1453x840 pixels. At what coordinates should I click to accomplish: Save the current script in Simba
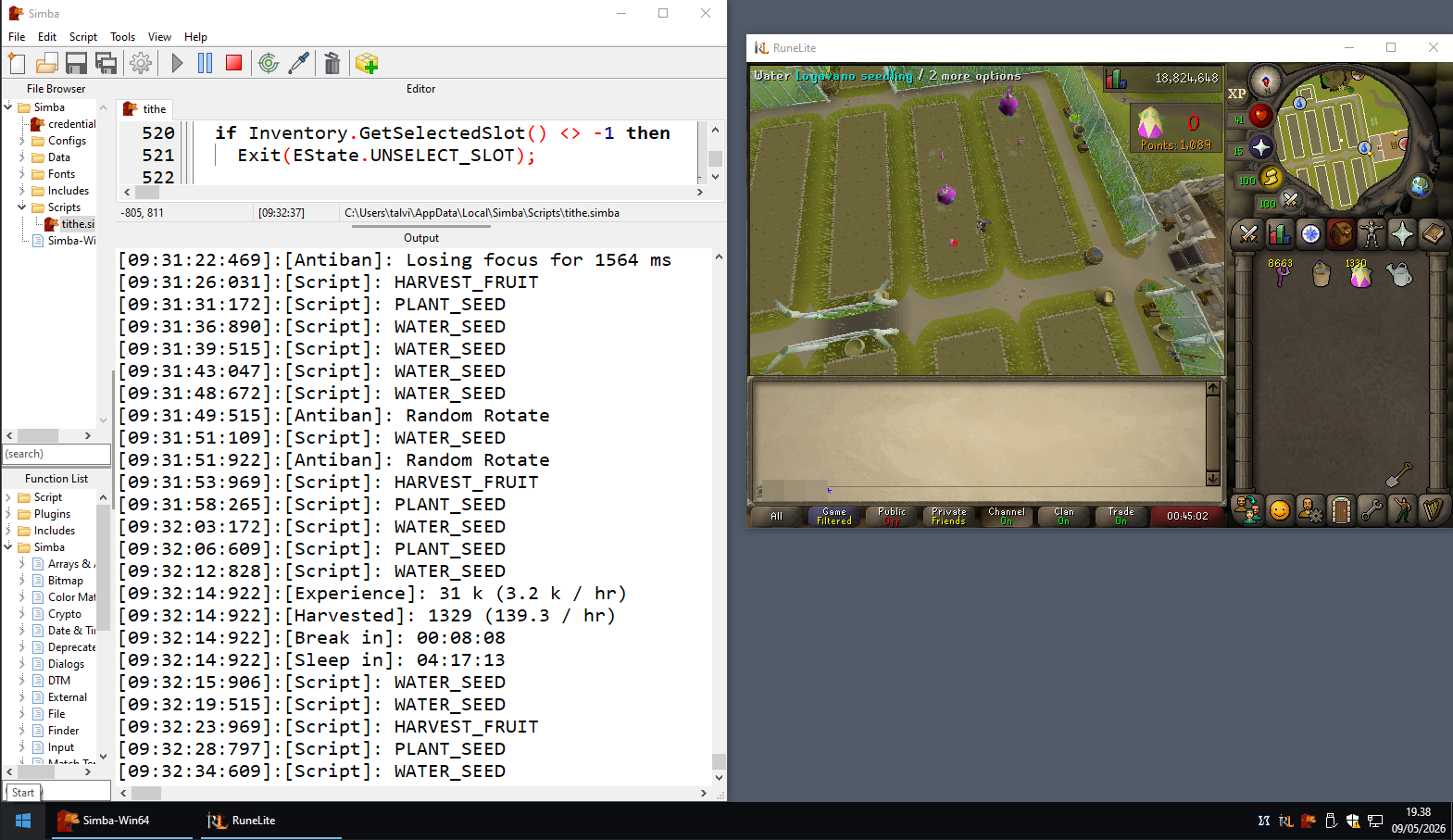76,63
